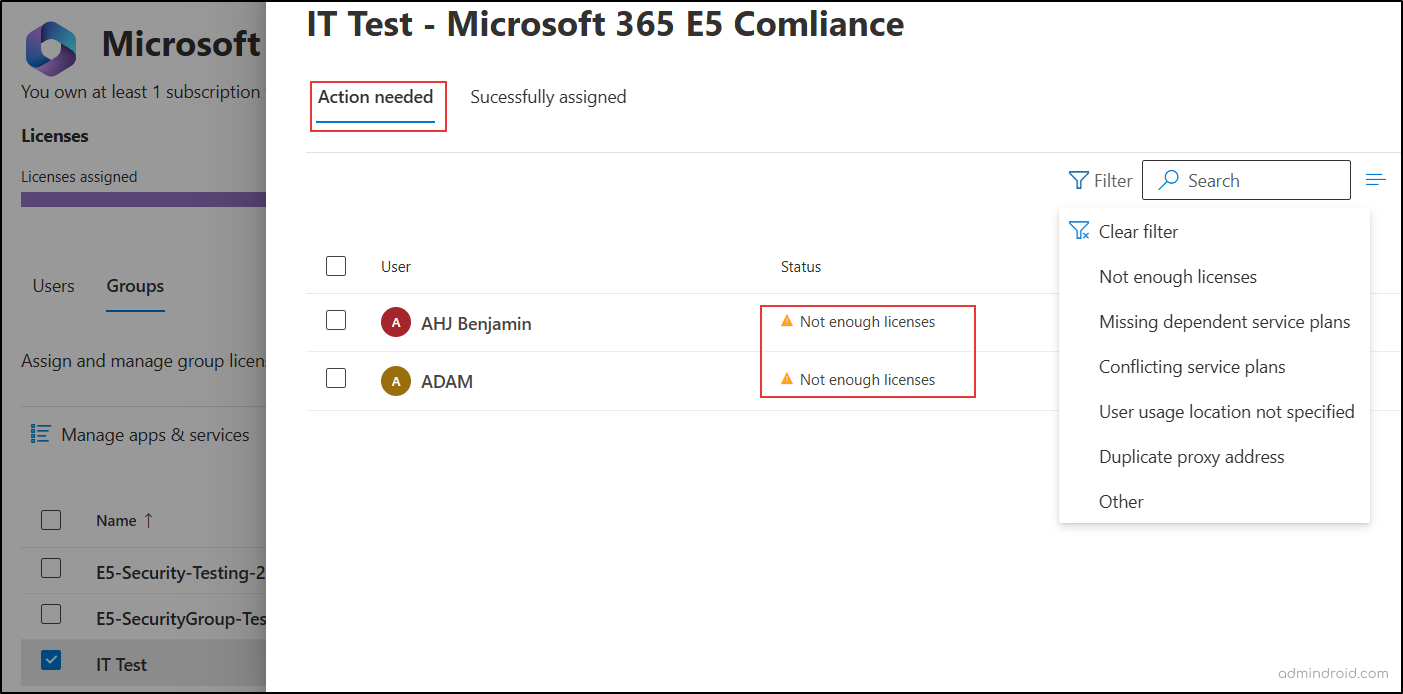
Task: Click the search magnifier icon
Action: tap(1167, 180)
